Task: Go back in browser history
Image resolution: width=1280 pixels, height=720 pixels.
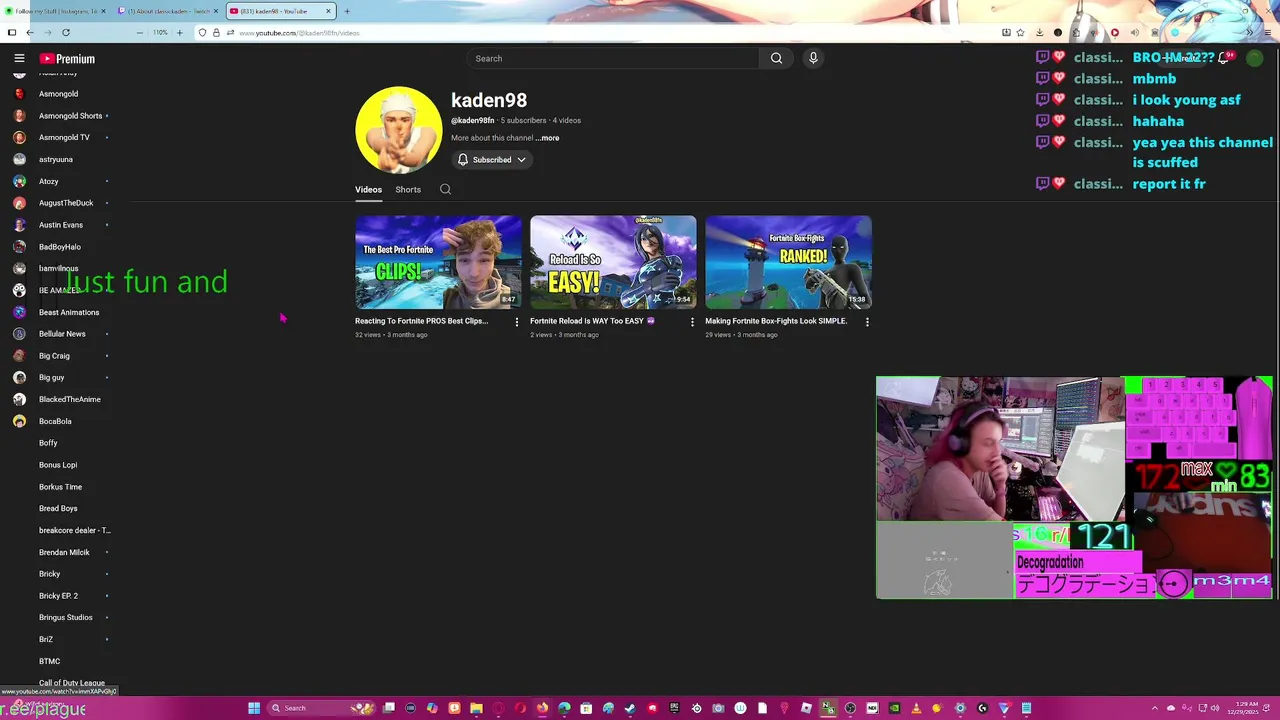Action: tap(30, 32)
